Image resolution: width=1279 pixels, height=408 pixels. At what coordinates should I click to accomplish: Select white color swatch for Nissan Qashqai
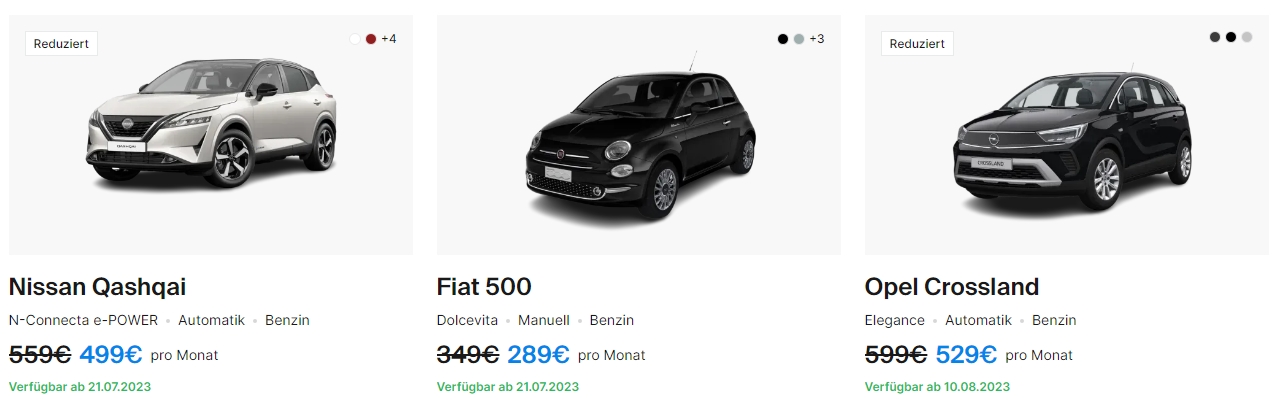(x=355, y=39)
